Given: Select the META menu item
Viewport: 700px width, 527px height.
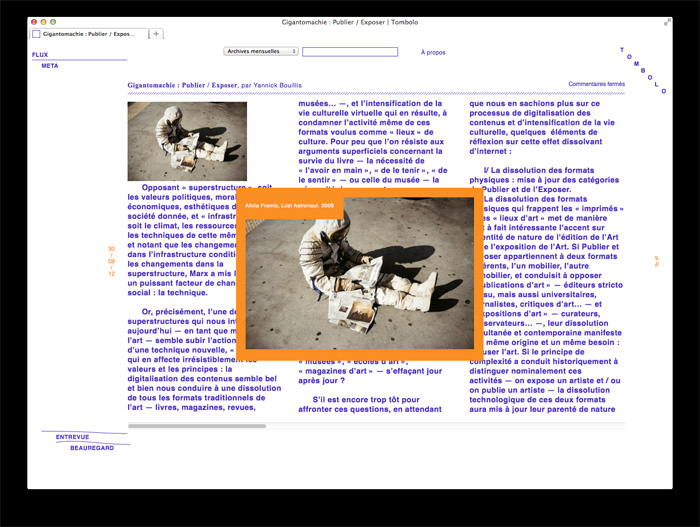Looking at the screenshot, I should [x=50, y=66].
